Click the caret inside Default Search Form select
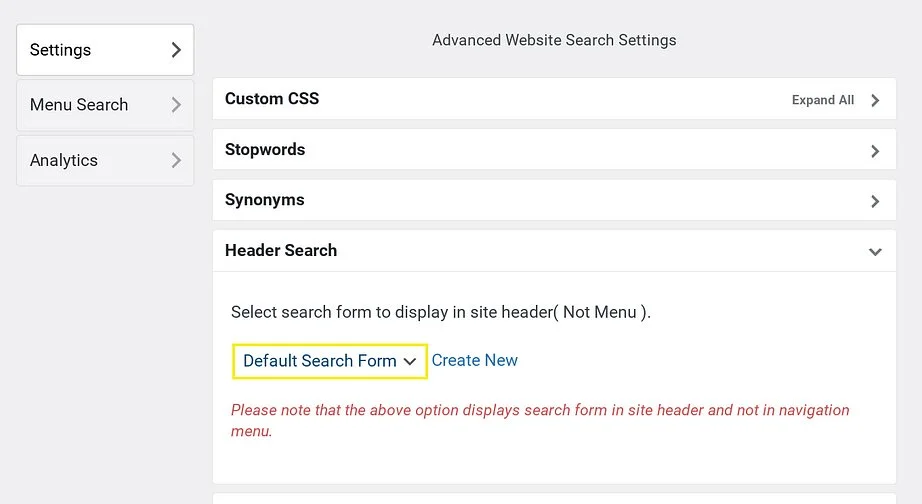This screenshot has height=504, width=922. click(410, 362)
